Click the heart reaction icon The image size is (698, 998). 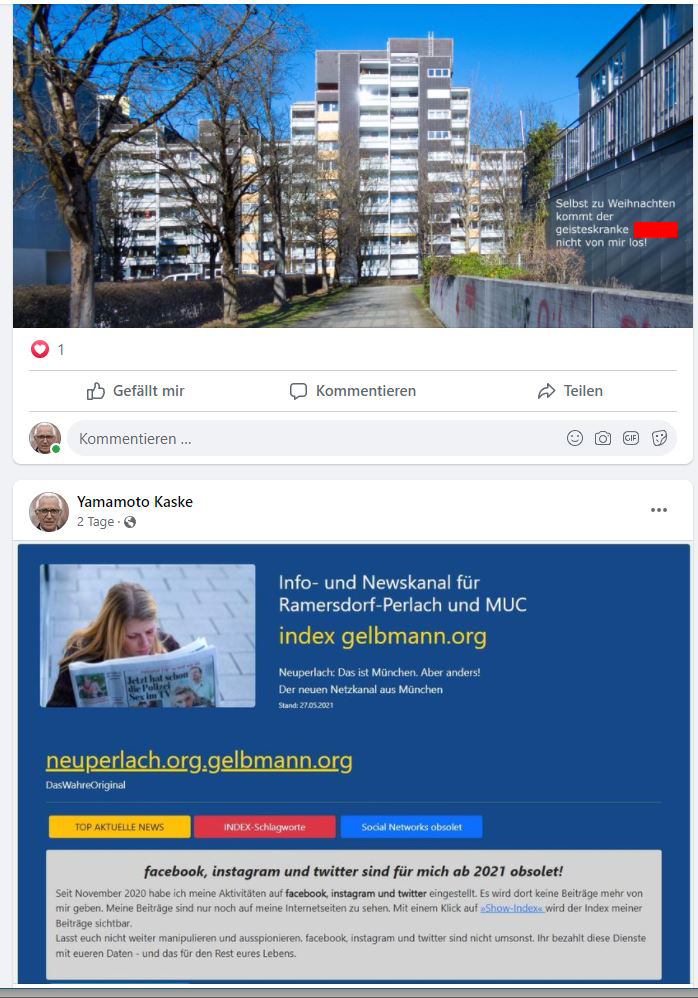40,349
